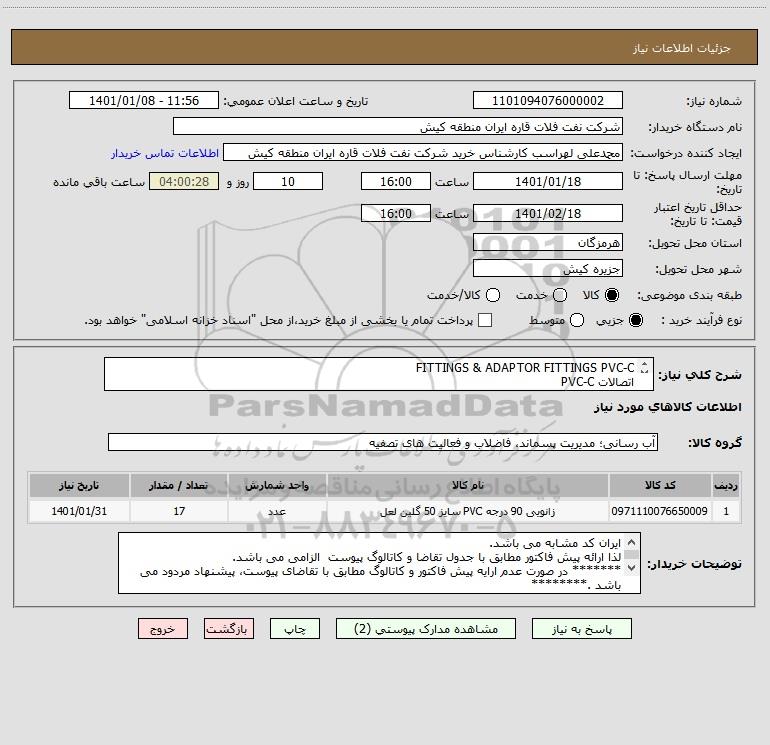Click the general description text 'FITTINGS & ADAPTOR FITTINGS PVC-C'
Viewport: 770px width, 745px height.
click(525, 368)
